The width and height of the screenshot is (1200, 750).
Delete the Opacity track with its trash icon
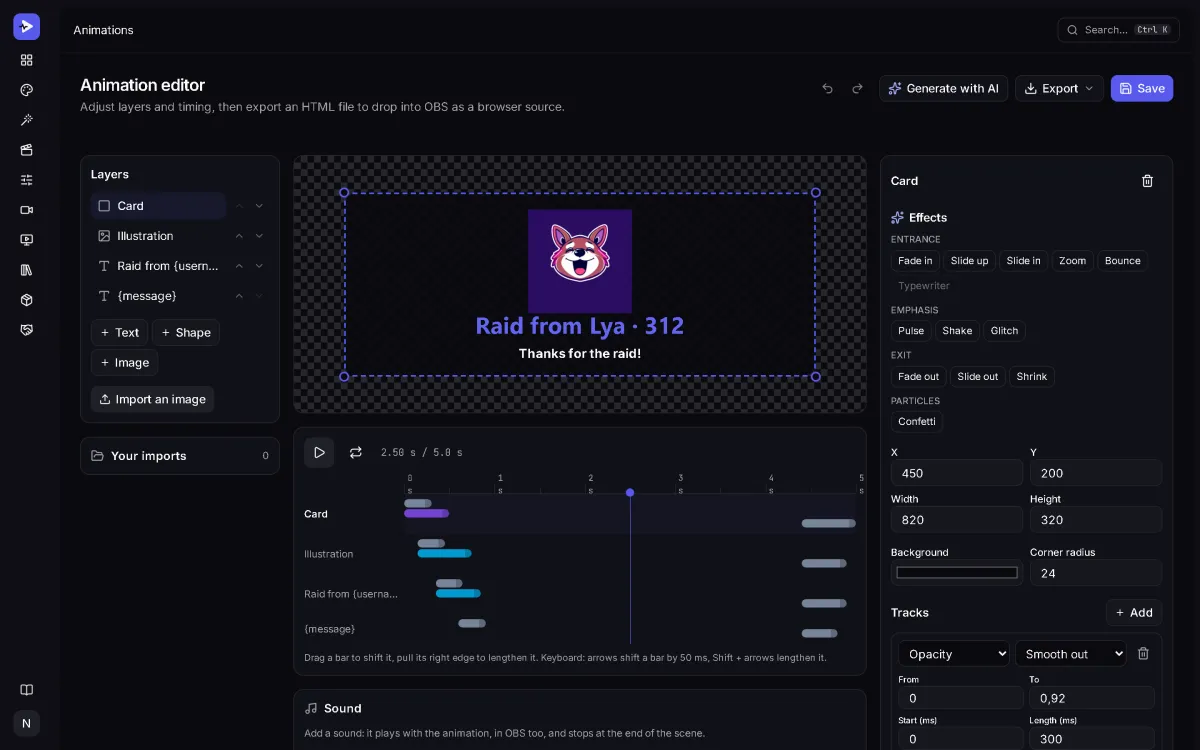point(1143,654)
